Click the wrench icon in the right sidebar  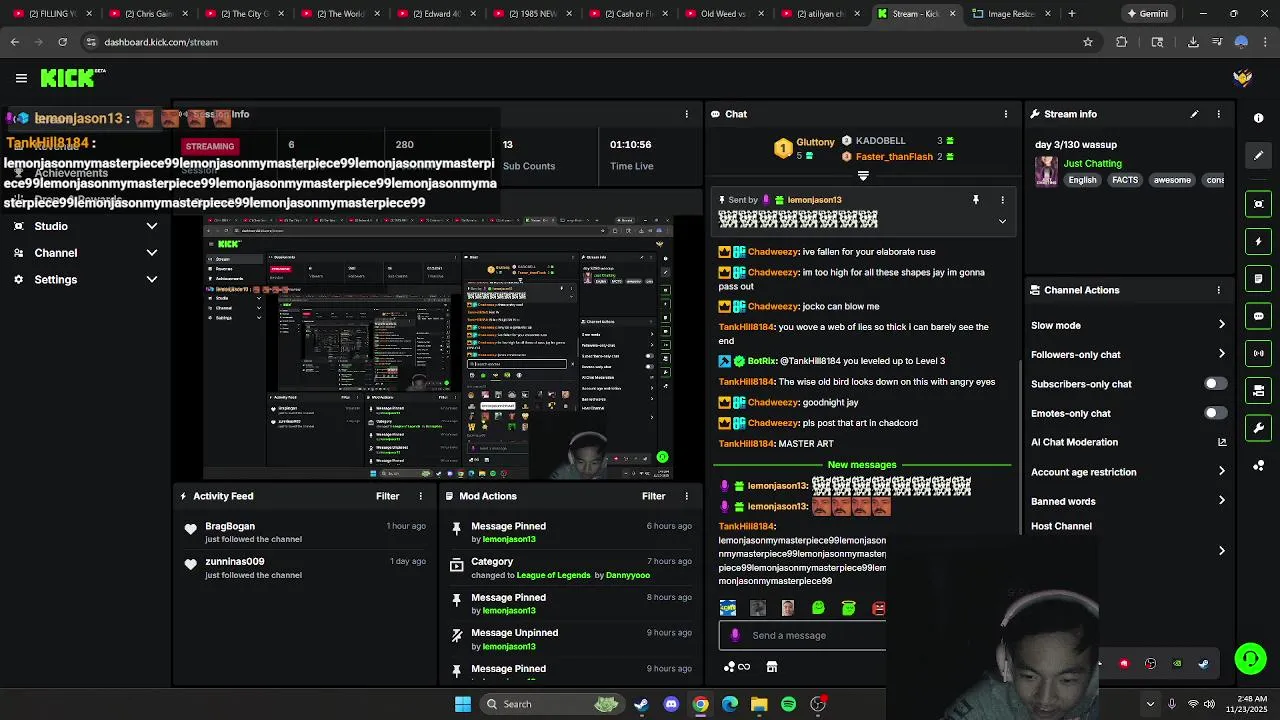1259,428
